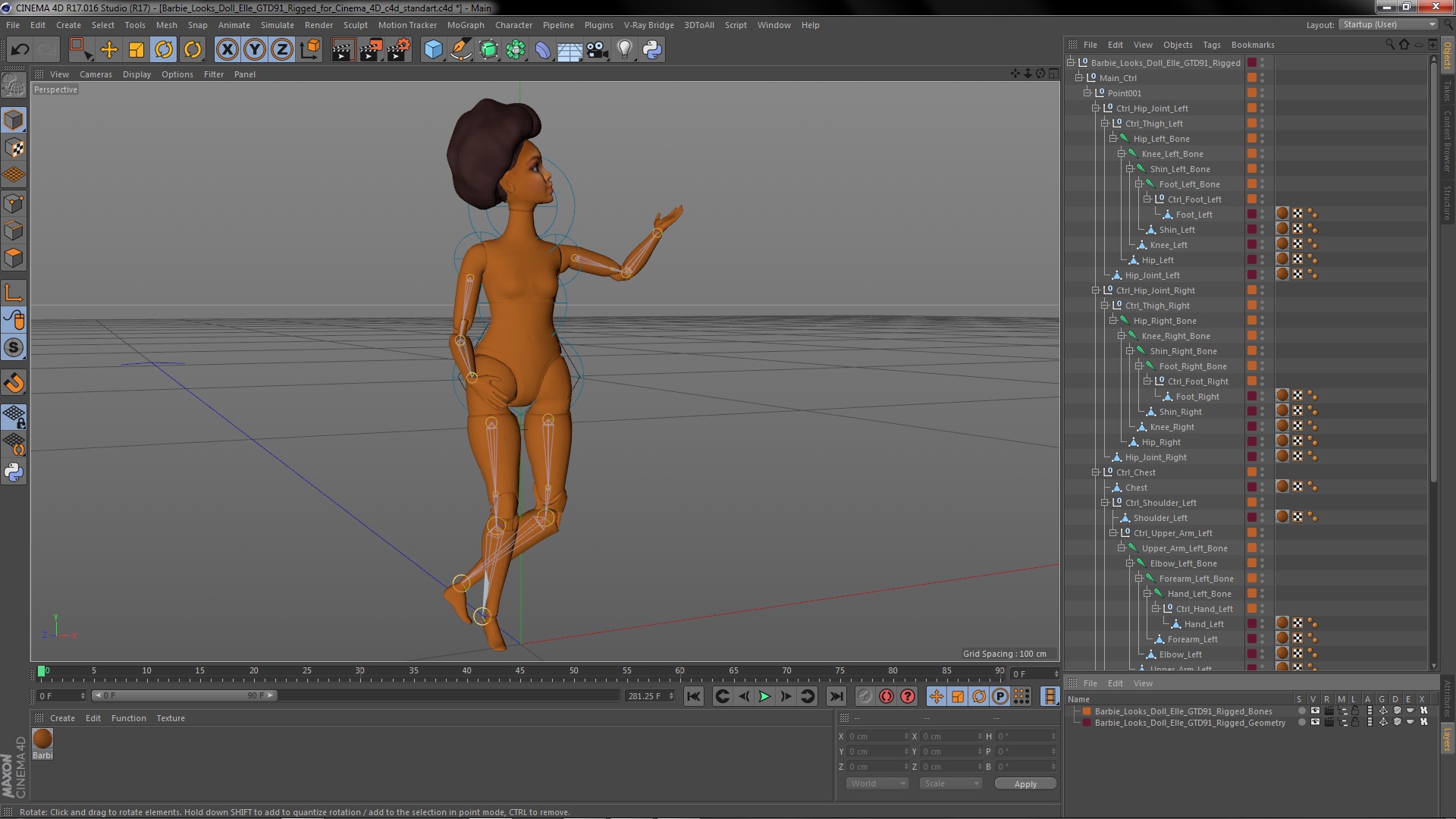Toggle Y axis lock
This screenshot has height=819, width=1456.
tap(255, 50)
